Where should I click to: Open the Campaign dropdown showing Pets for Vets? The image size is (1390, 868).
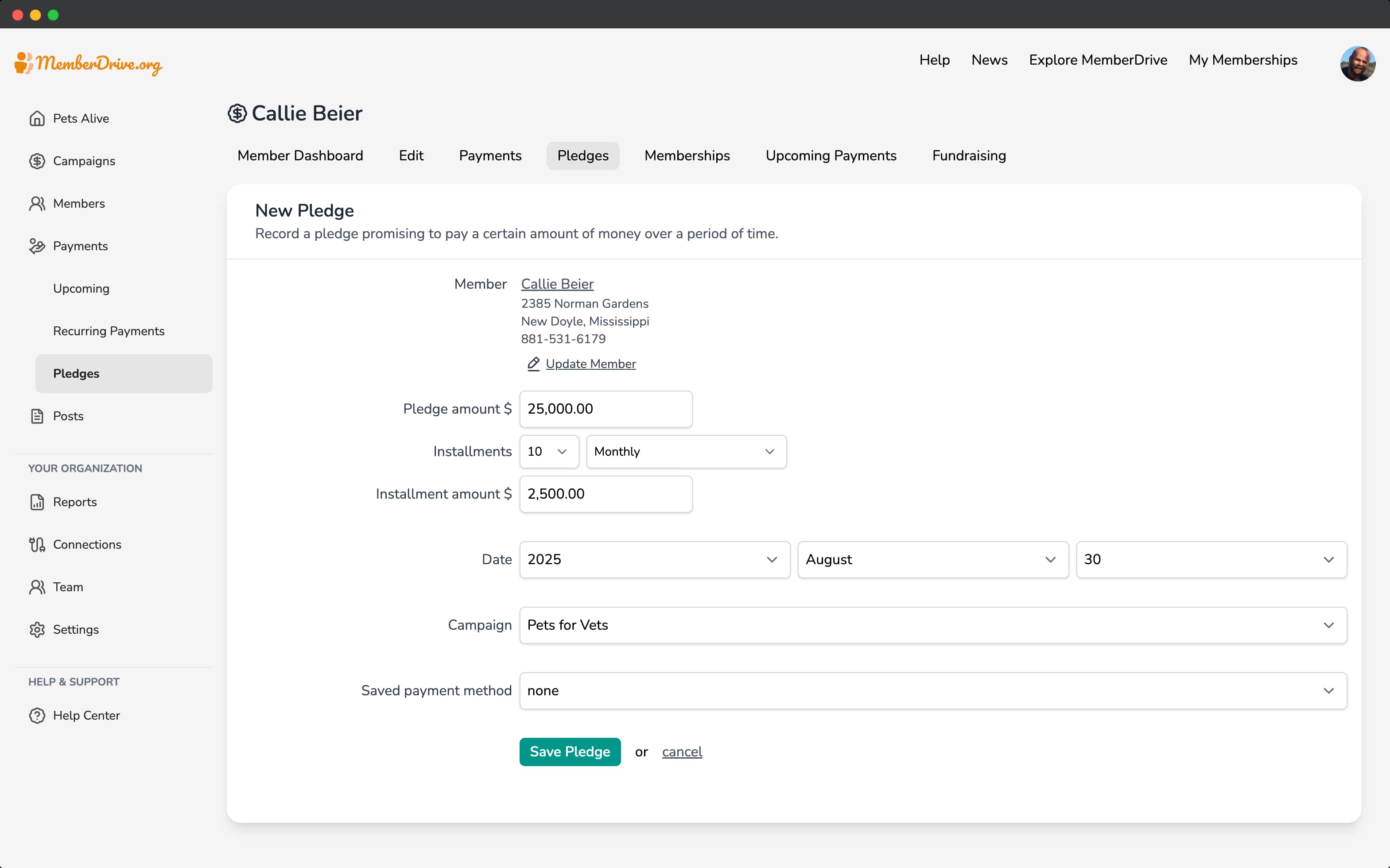[x=933, y=624]
